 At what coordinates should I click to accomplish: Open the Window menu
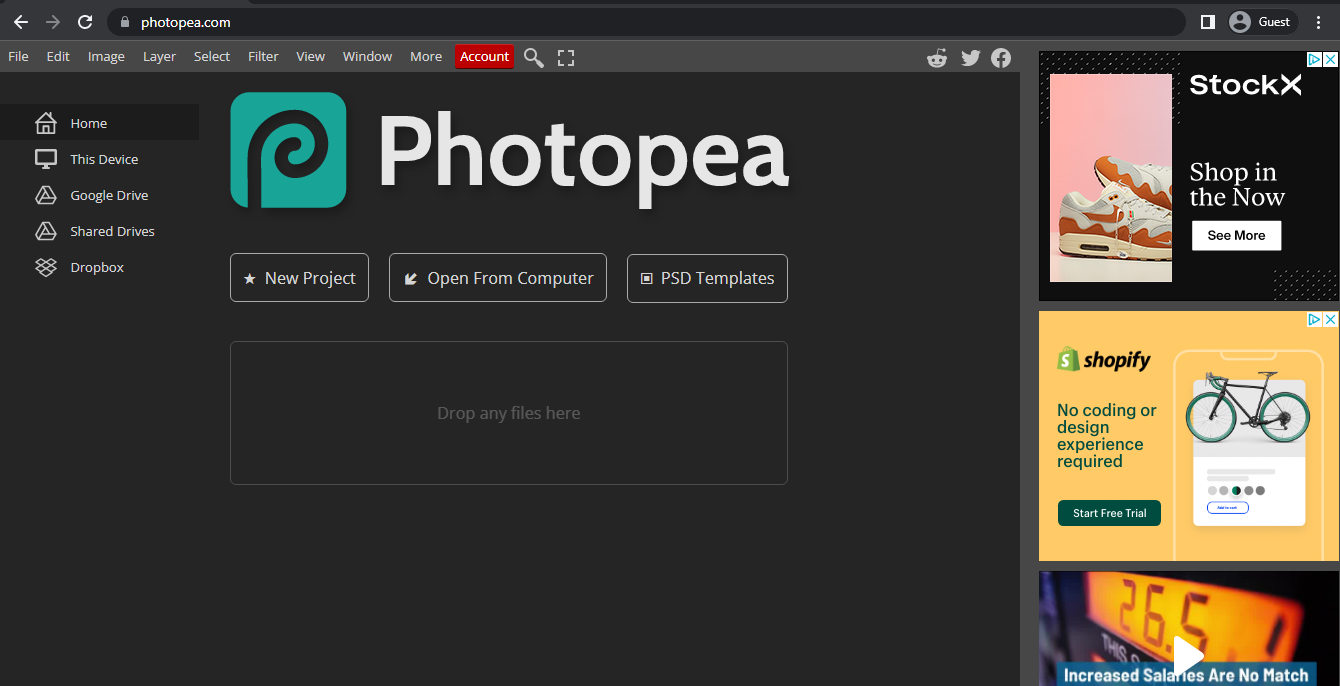[367, 57]
